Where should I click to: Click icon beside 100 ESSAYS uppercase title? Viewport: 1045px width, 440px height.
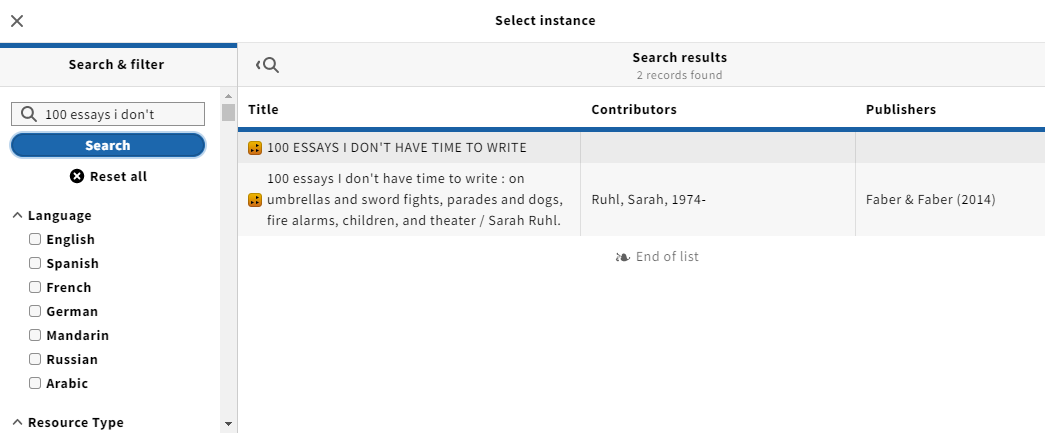255,148
